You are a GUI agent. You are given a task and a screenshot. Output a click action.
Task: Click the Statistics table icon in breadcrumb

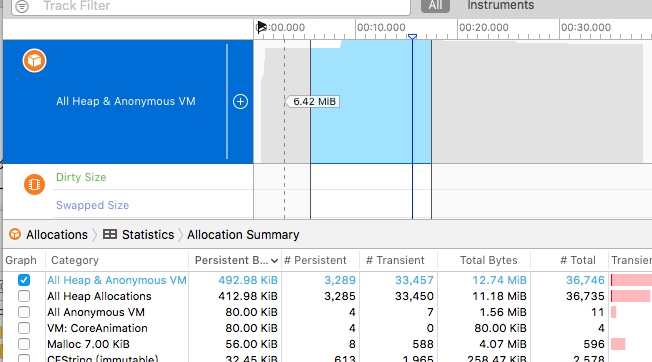tap(110, 234)
